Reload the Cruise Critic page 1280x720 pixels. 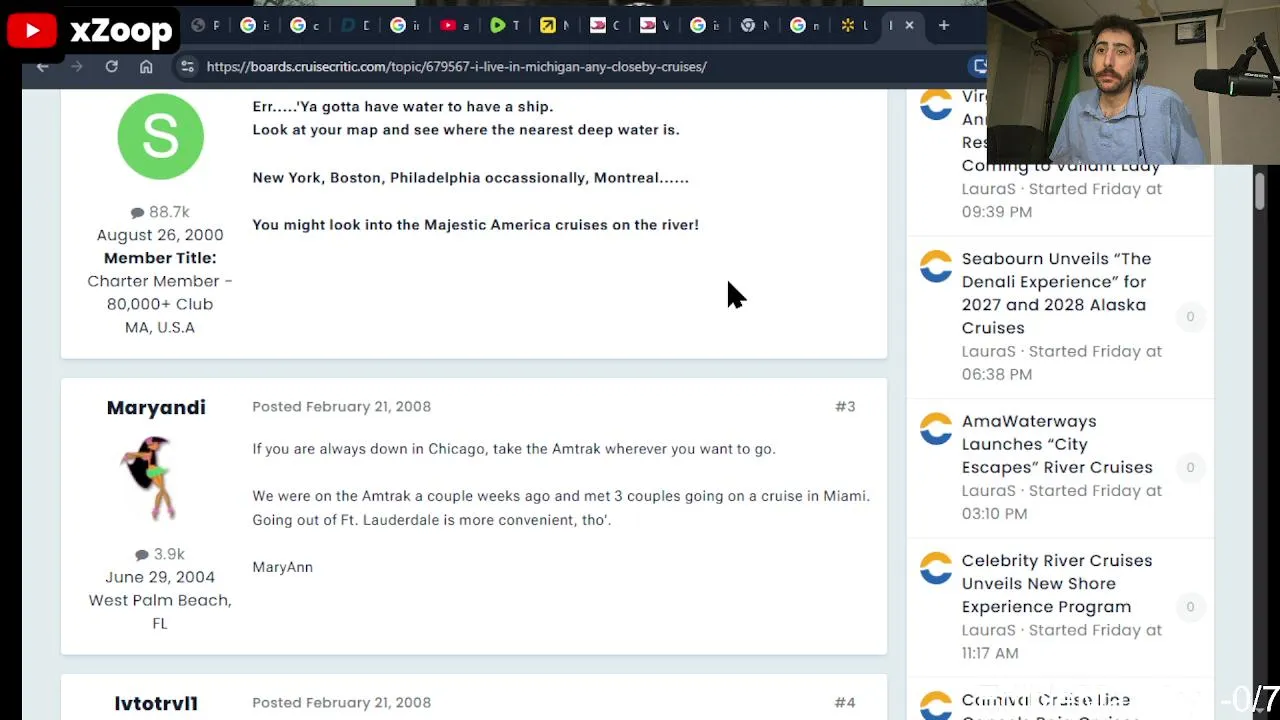click(x=111, y=66)
